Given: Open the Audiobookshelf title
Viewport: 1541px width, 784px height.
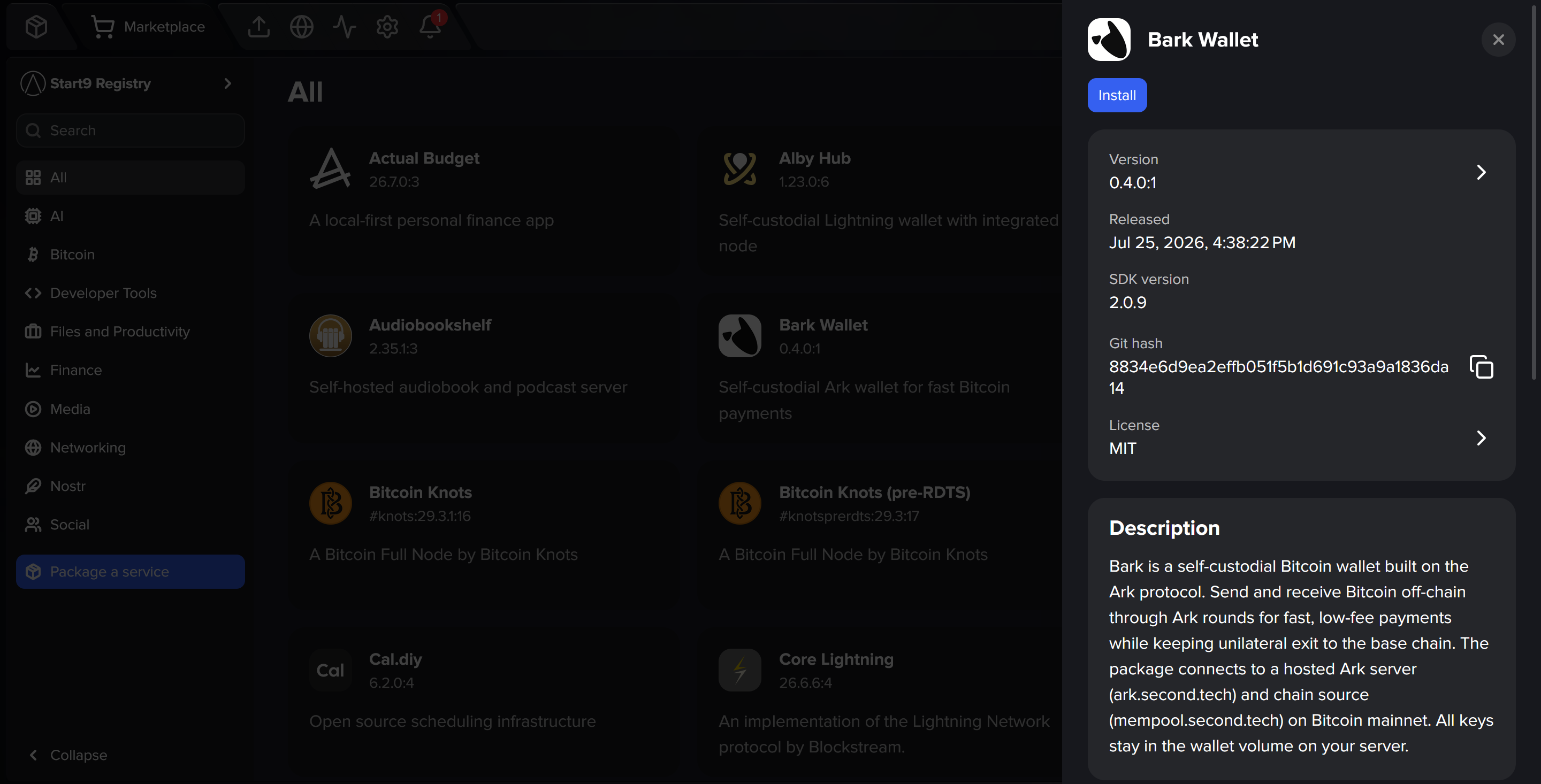Looking at the screenshot, I should point(430,325).
